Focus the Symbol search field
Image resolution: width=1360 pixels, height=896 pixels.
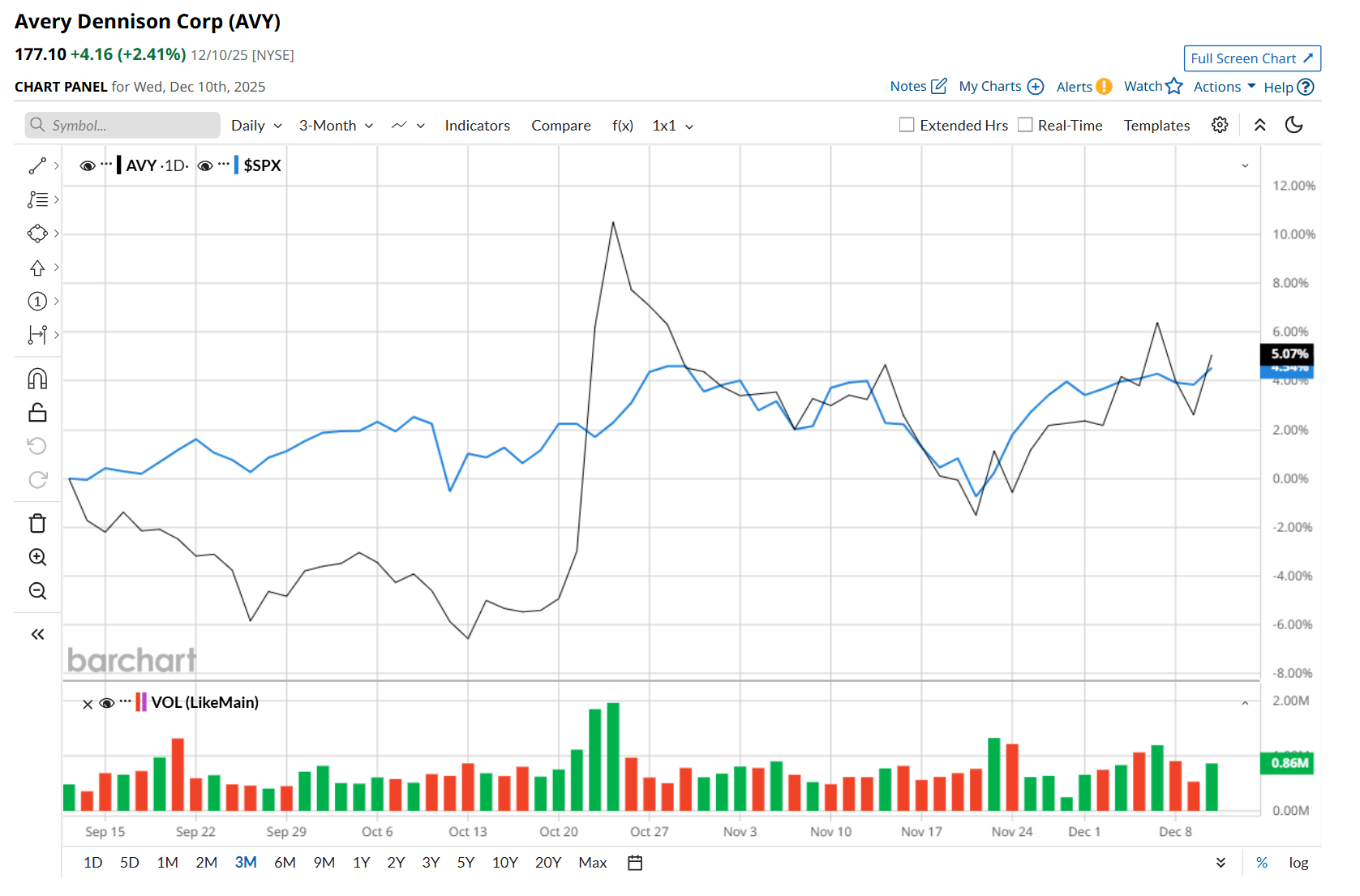122,125
